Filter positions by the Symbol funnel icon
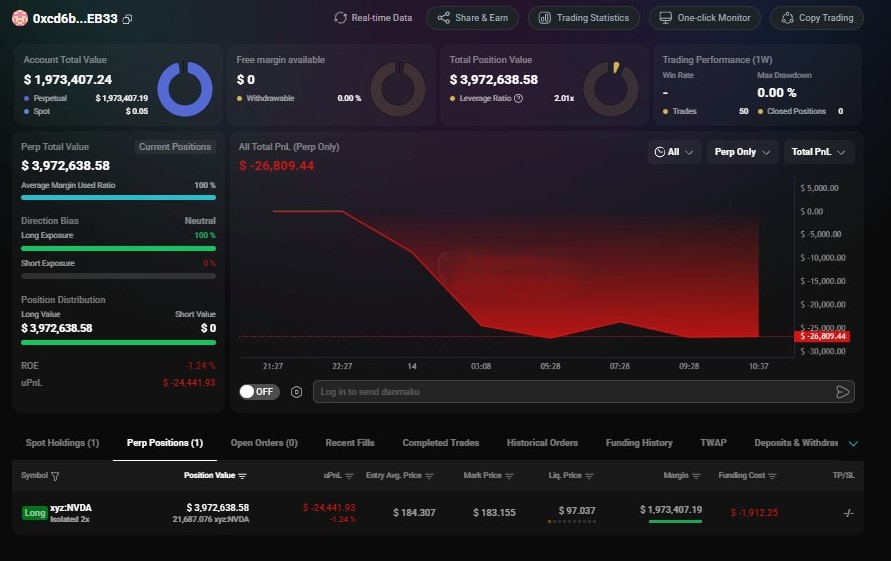The height and width of the screenshot is (561, 891). 55,476
